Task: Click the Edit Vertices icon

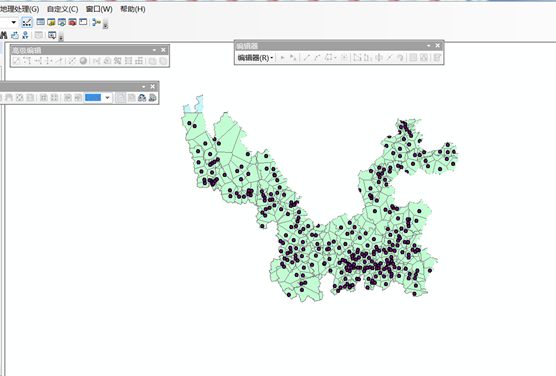Action: point(357,57)
